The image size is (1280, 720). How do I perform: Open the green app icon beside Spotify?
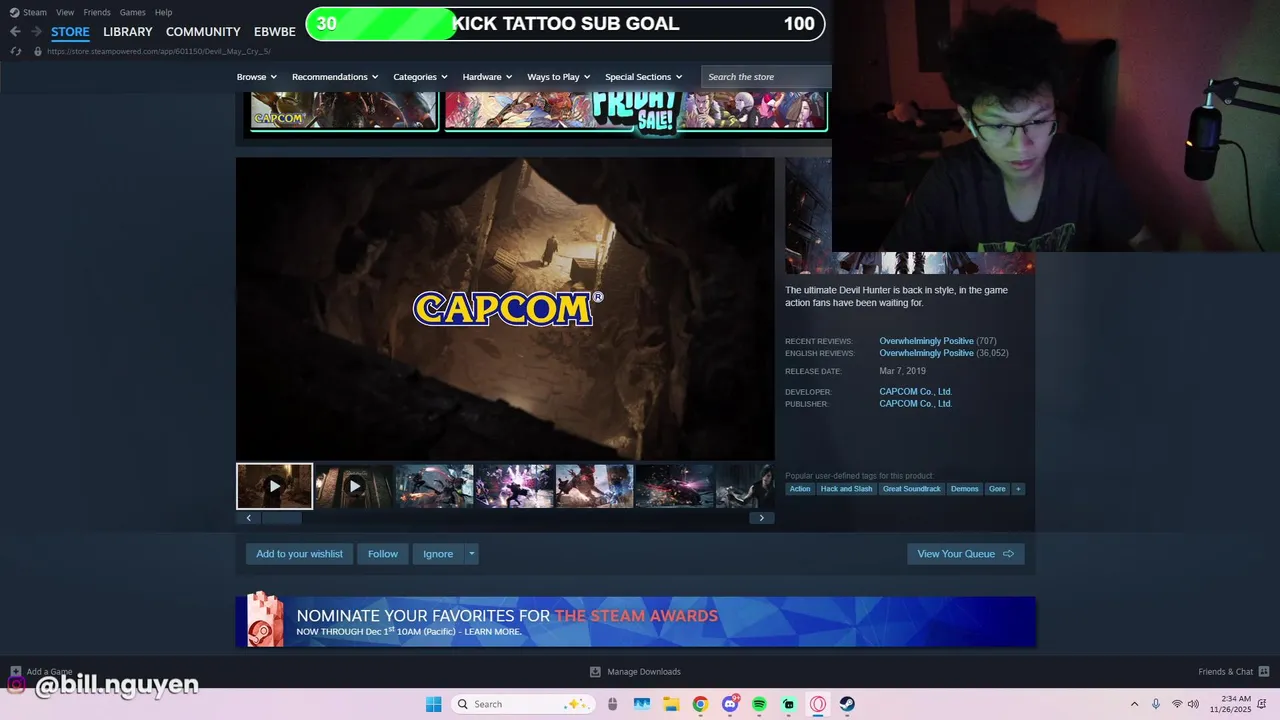click(789, 704)
